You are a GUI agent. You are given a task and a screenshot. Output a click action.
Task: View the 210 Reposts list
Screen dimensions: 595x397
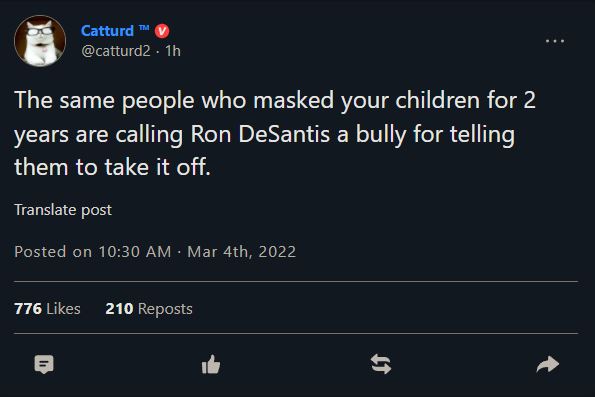(149, 309)
